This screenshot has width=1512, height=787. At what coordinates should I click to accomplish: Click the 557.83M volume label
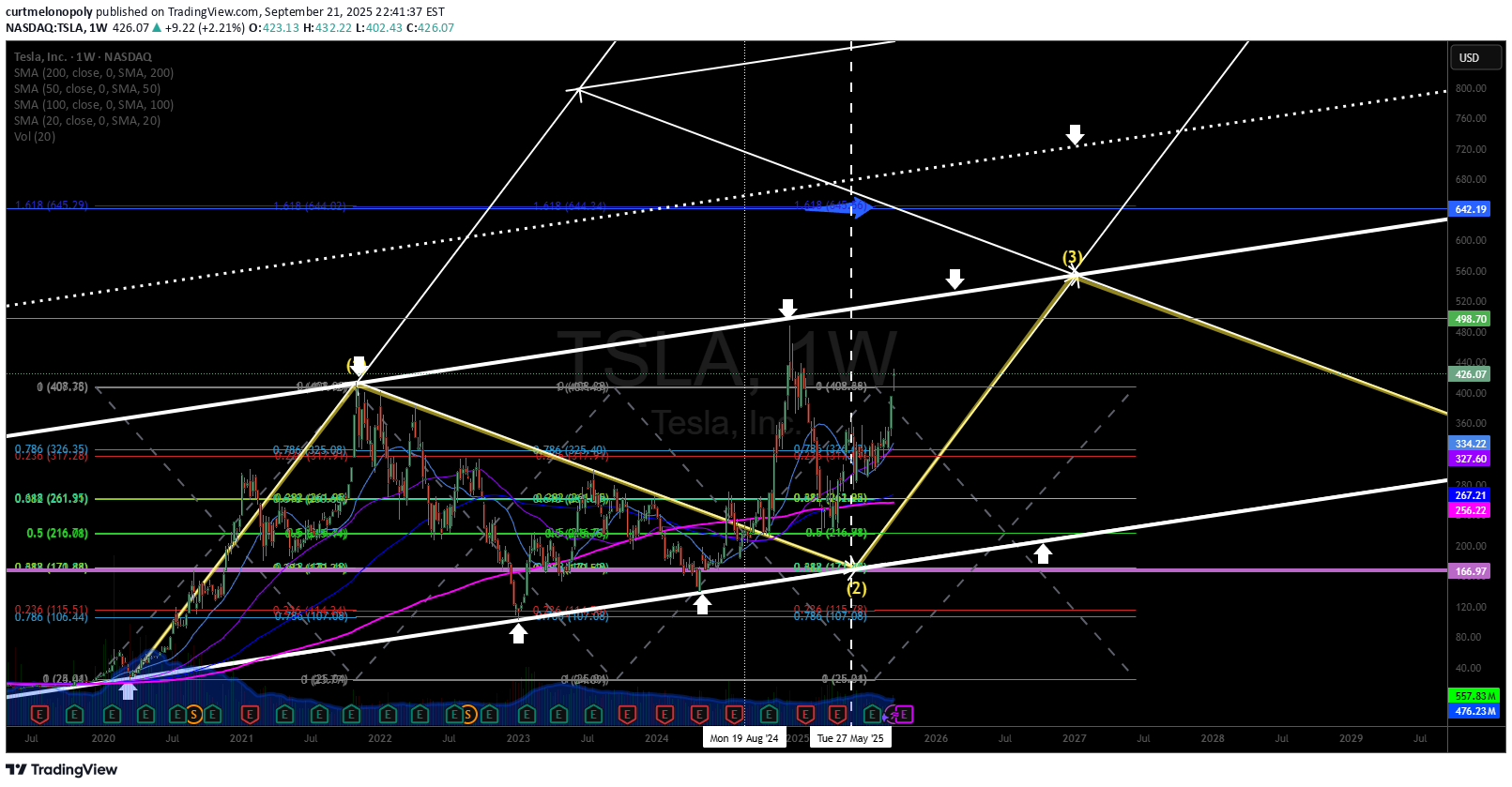[1474, 696]
